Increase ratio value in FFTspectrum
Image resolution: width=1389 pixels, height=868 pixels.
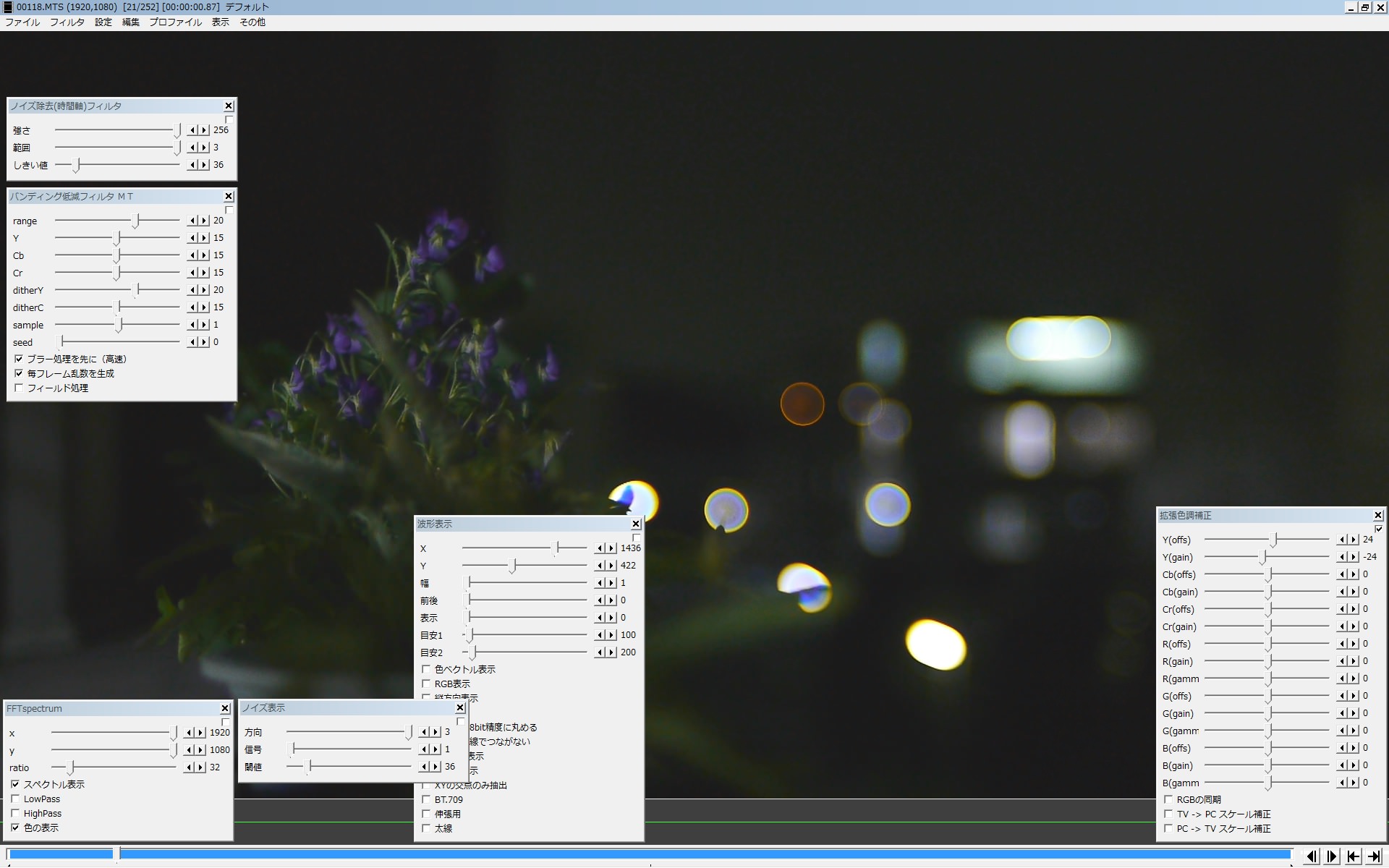click(200, 767)
